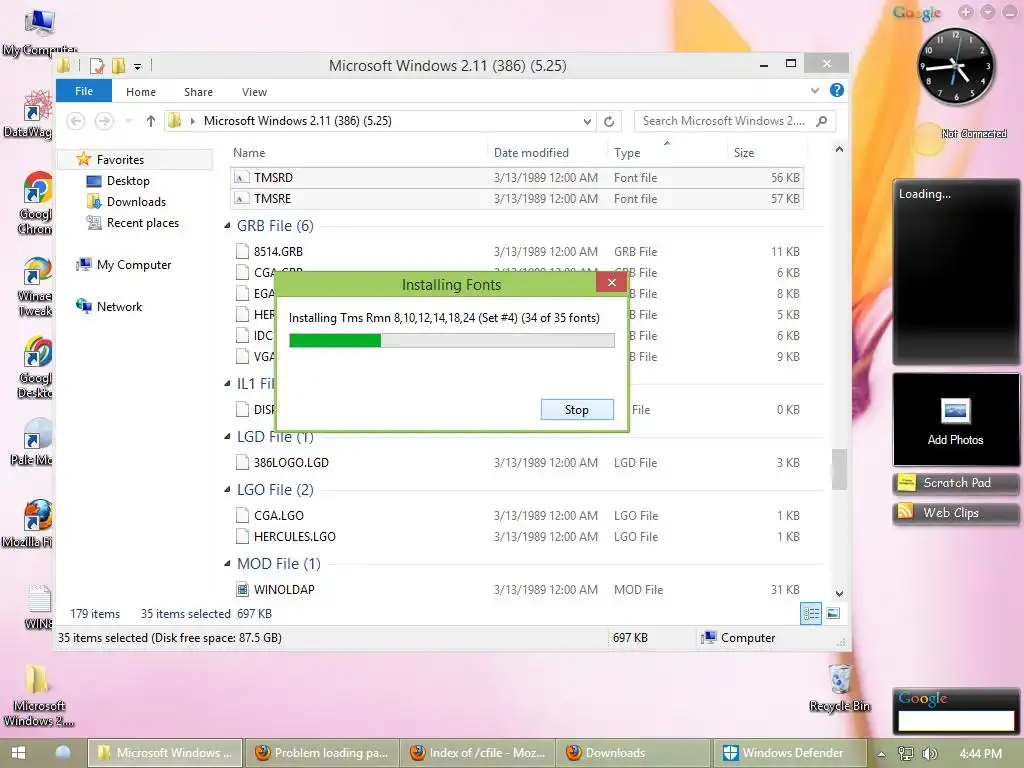Go forward with the Forward arrow
This screenshot has height=768, width=1024.
click(104, 121)
